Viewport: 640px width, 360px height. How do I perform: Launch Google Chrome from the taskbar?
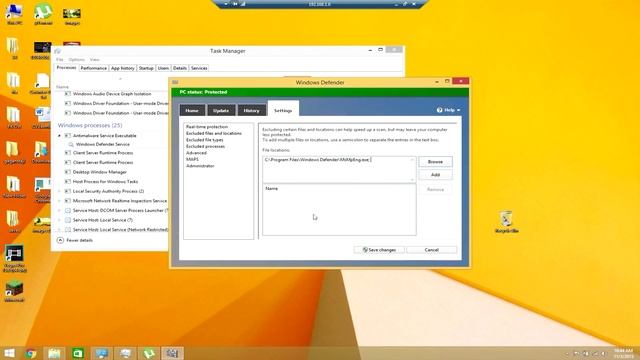click(31, 353)
